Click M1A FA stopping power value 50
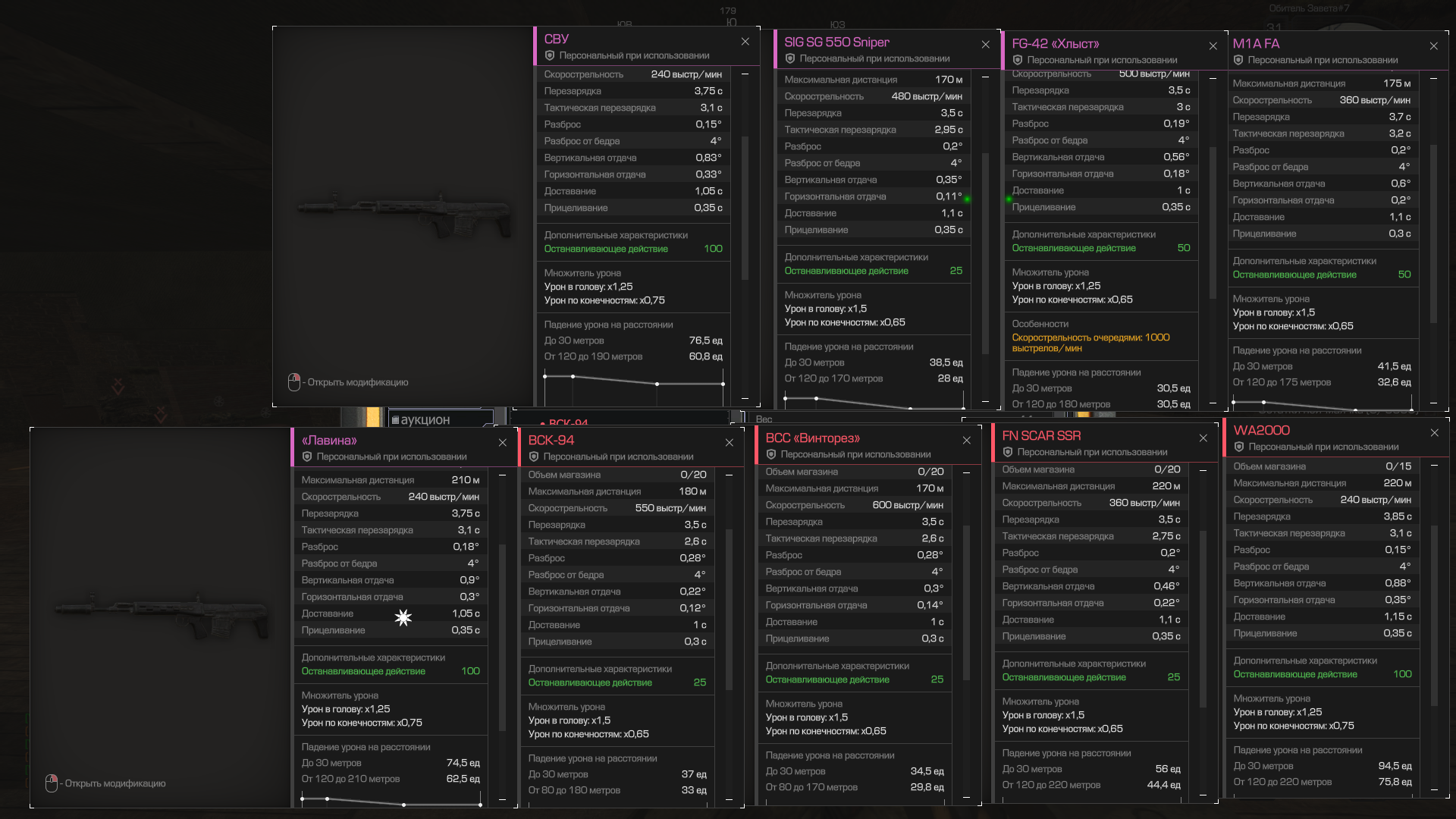Viewport: 1456px width, 819px height. tap(1404, 275)
